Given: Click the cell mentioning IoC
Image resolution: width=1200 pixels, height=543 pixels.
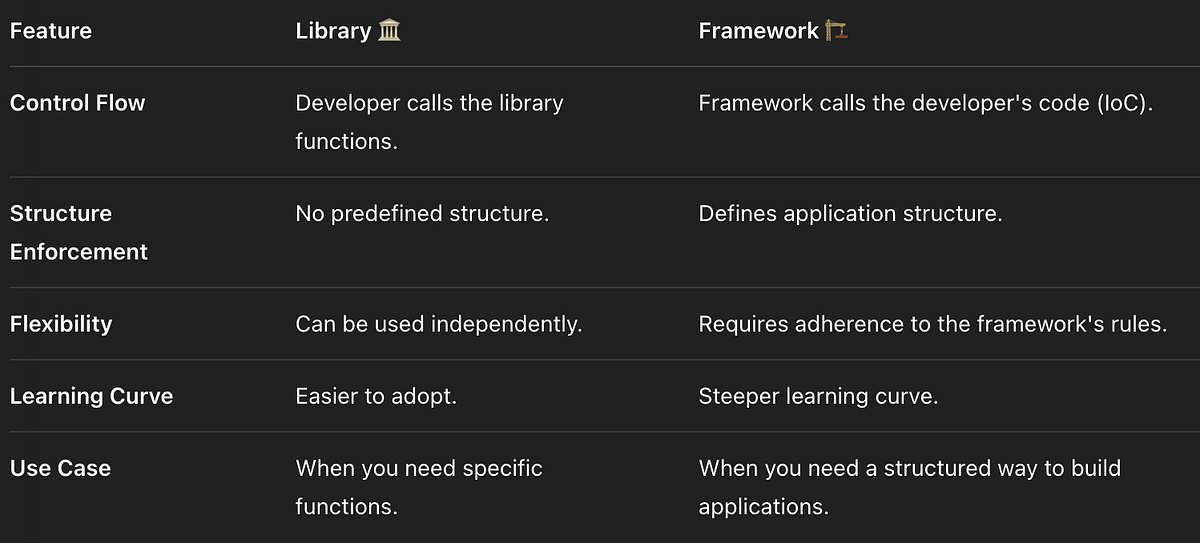Looking at the screenshot, I should click(926, 103).
